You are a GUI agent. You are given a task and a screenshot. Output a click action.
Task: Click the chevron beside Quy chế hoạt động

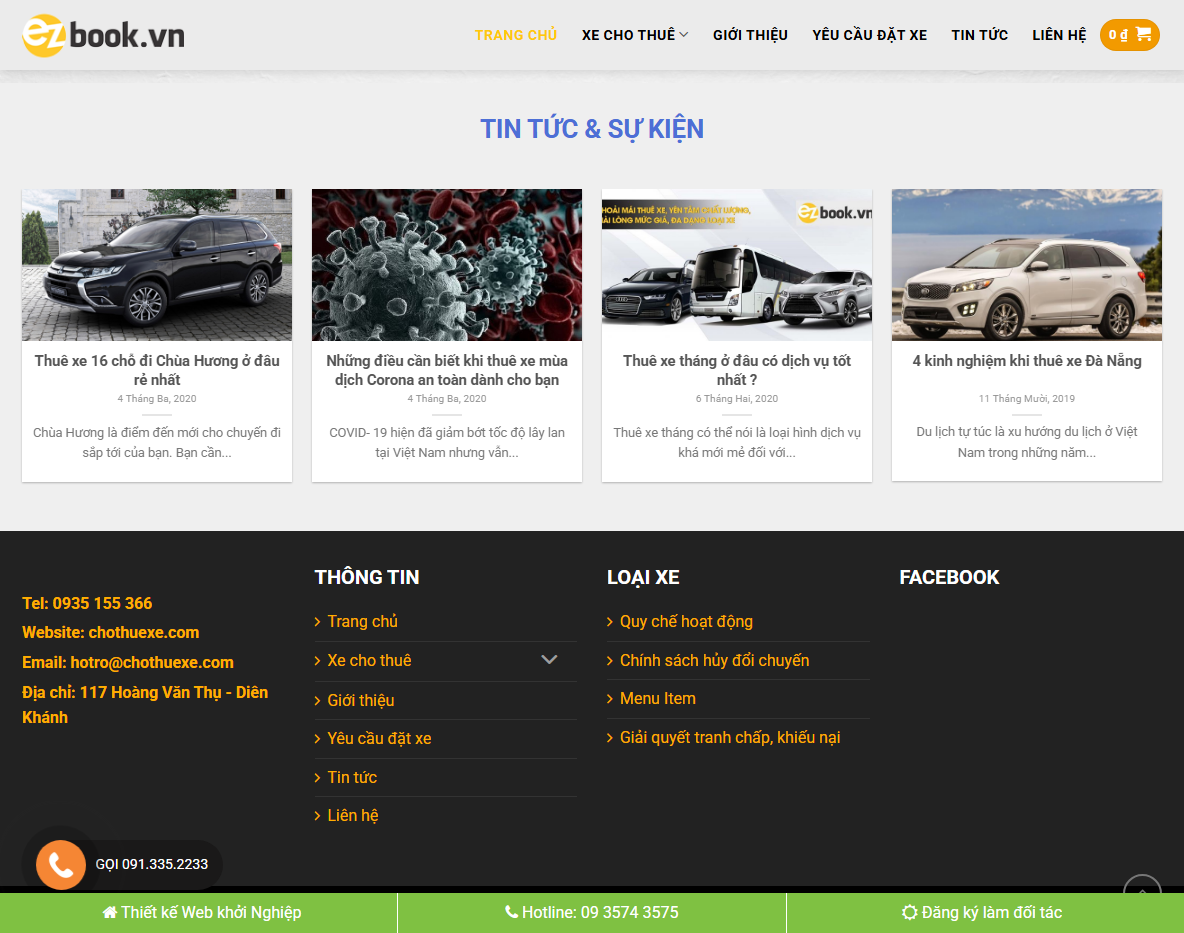coord(608,621)
